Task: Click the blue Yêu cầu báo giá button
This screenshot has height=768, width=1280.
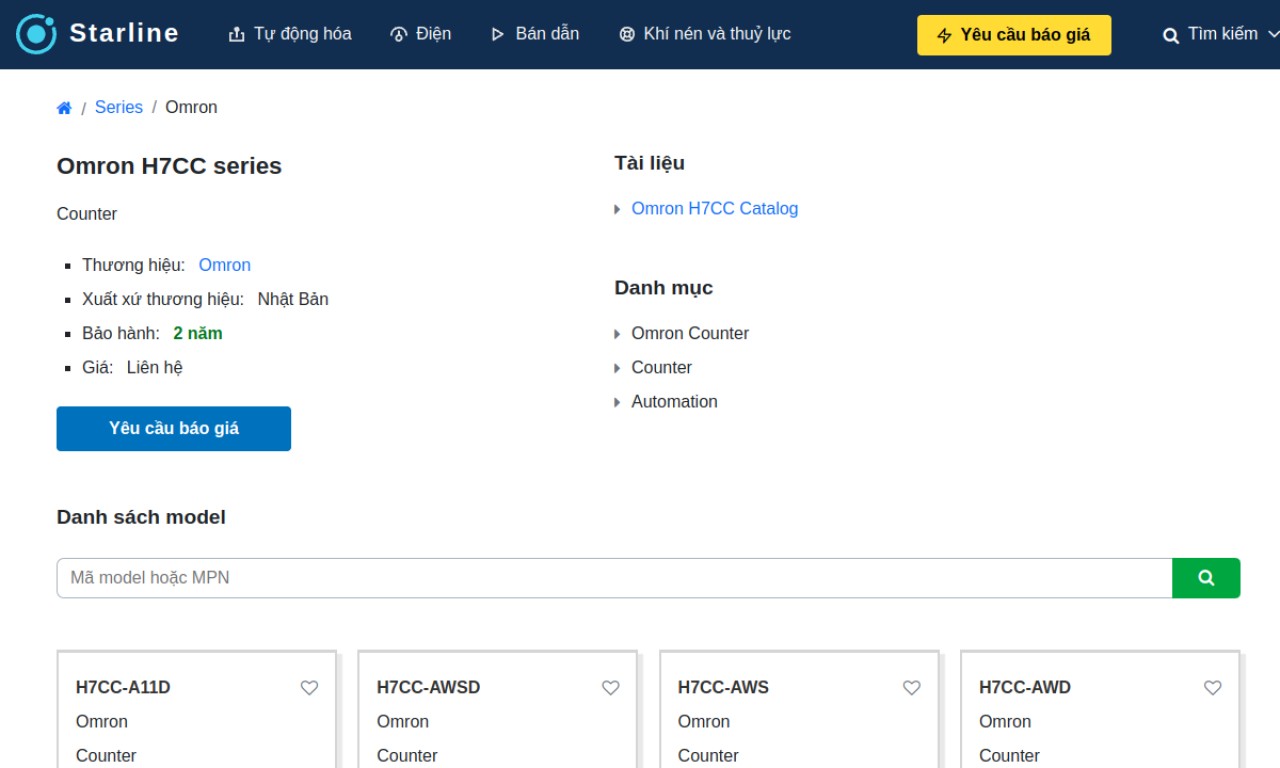Action: tap(174, 428)
